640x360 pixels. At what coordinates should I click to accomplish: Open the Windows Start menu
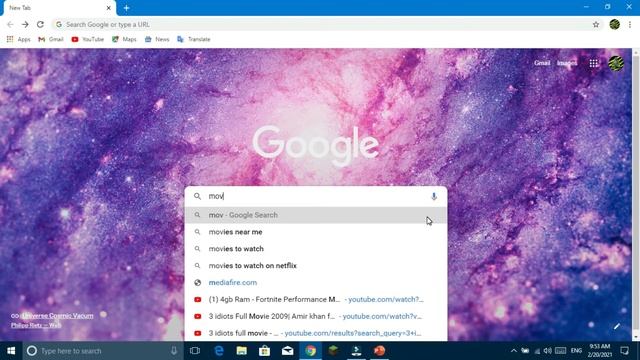point(11,351)
